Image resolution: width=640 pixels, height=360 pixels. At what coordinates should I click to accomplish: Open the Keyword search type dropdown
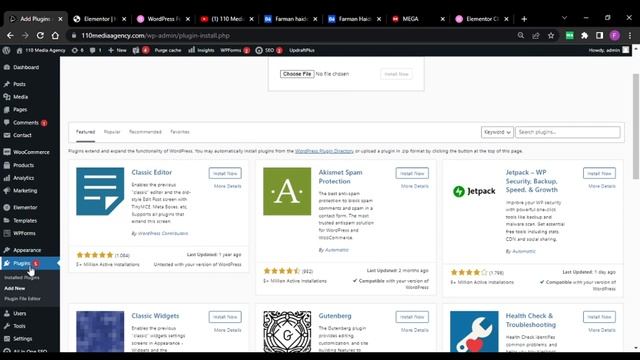click(x=497, y=132)
